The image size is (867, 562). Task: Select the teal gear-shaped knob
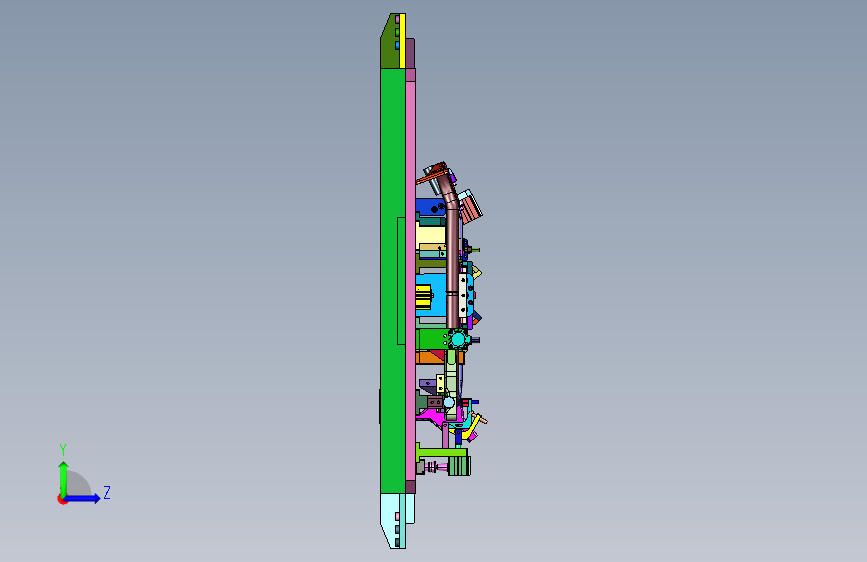pos(458,338)
